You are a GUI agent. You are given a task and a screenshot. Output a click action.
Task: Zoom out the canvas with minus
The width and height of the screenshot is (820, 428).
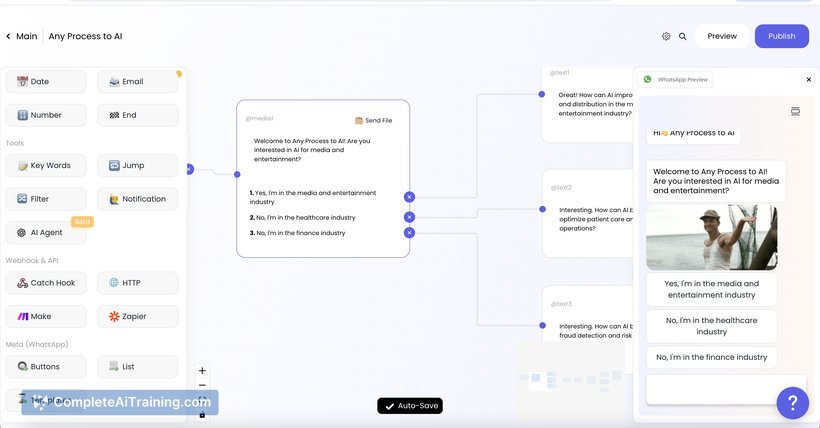click(x=202, y=385)
